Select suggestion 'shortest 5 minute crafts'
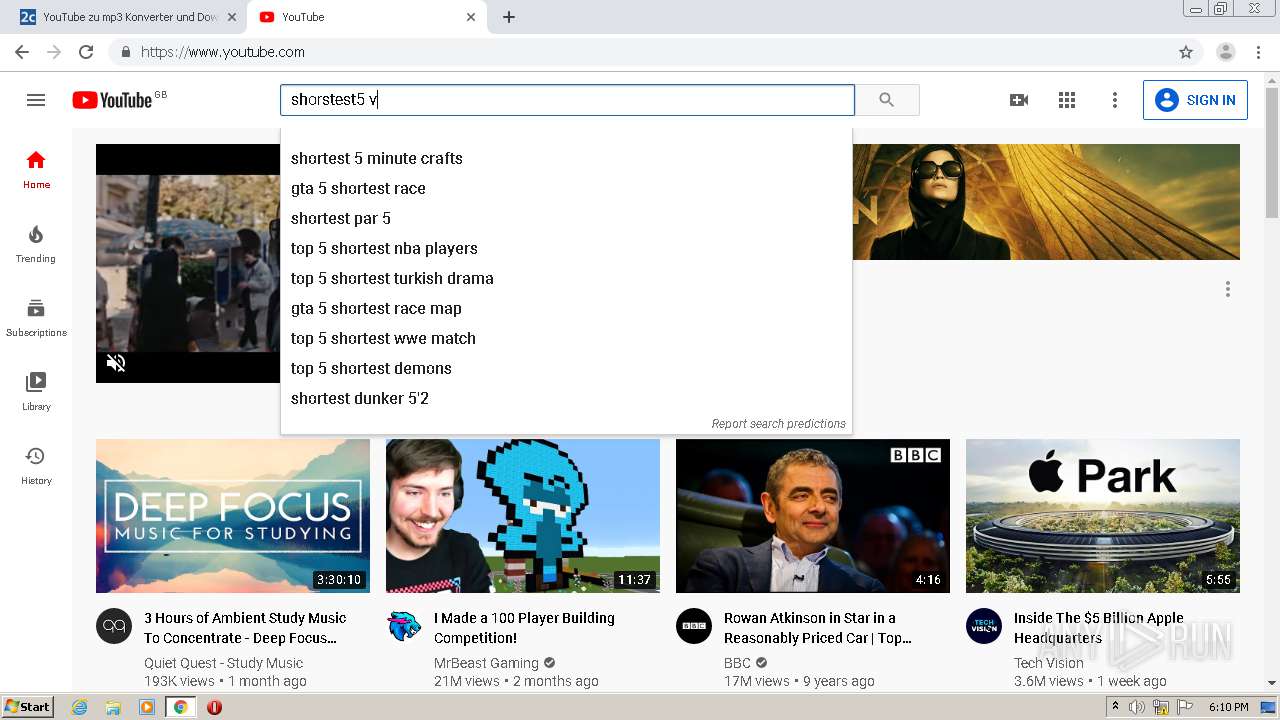This screenshot has width=1280, height=720. point(566,158)
